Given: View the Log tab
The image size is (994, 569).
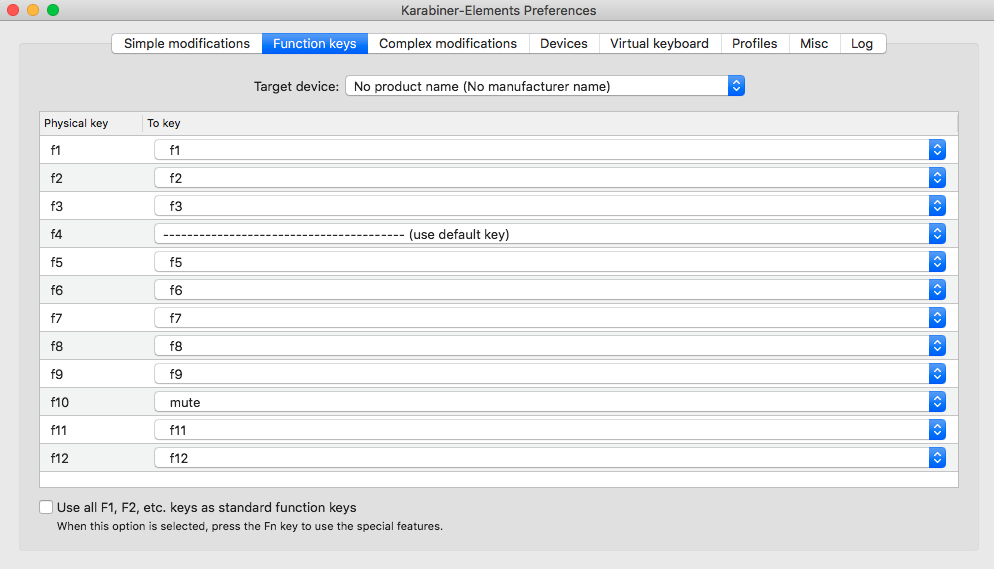Looking at the screenshot, I should click(x=863, y=44).
